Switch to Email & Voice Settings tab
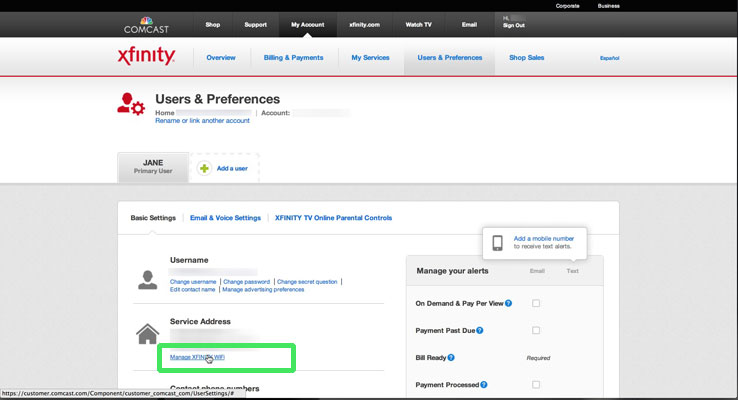738x400 pixels. pyautogui.click(x=225, y=218)
